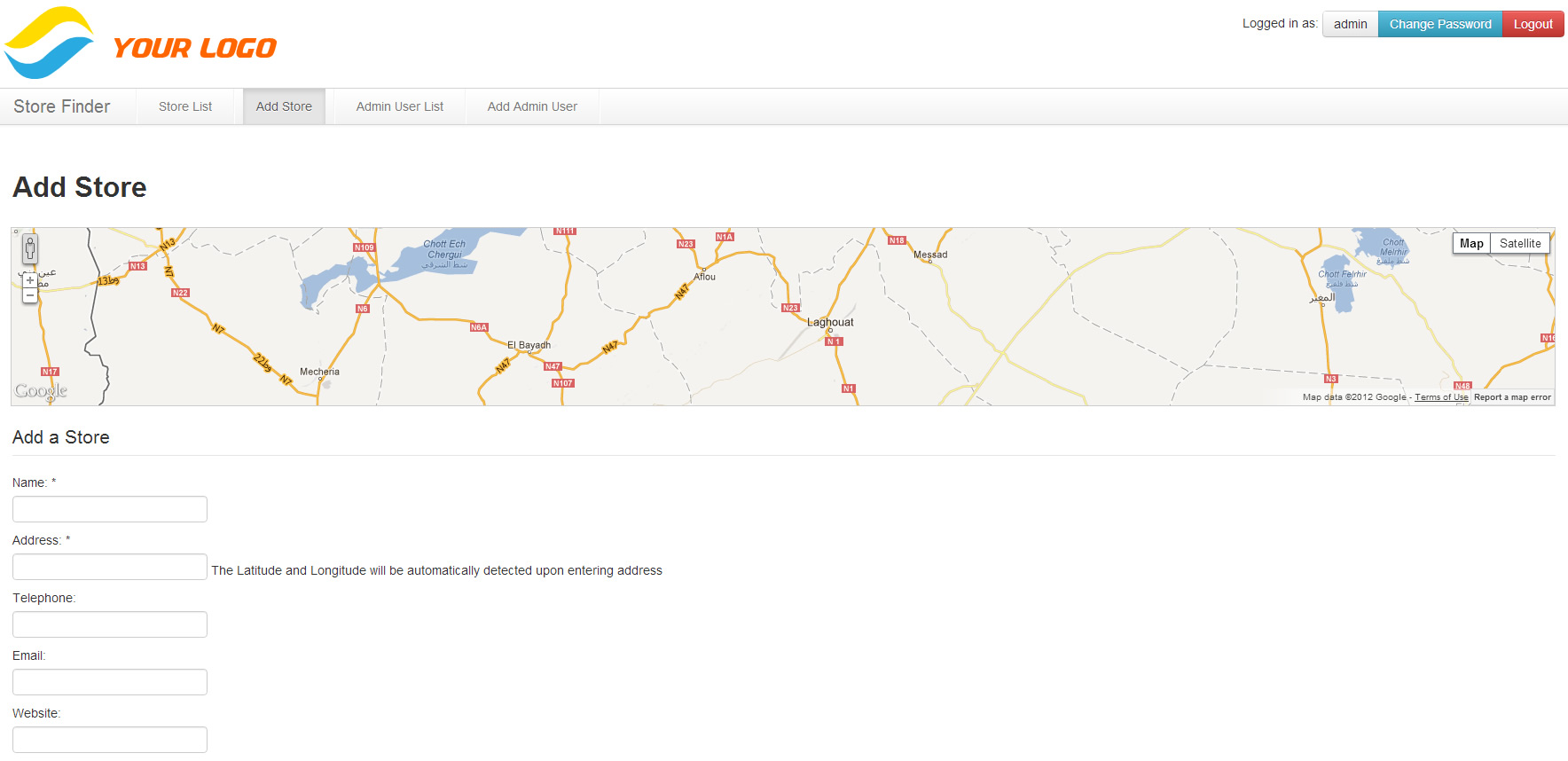Image resolution: width=1568 pixels, height=761 pixels.
Task: Select the Map view type
Action: tap(1471, 243)
